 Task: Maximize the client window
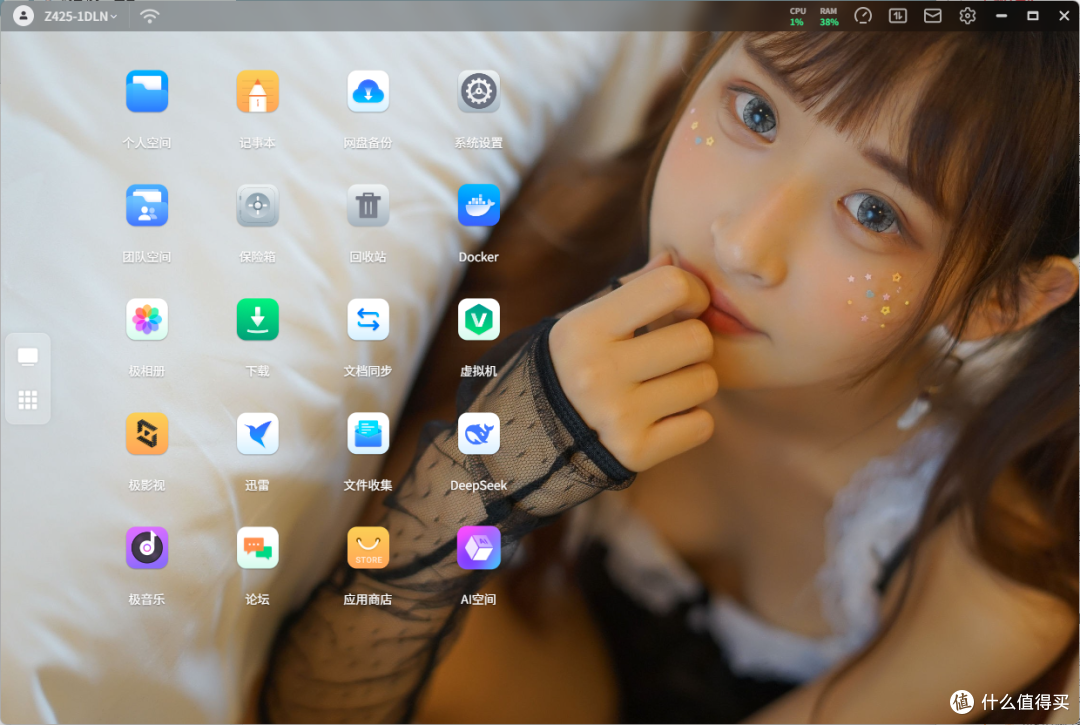point(1032,16)
